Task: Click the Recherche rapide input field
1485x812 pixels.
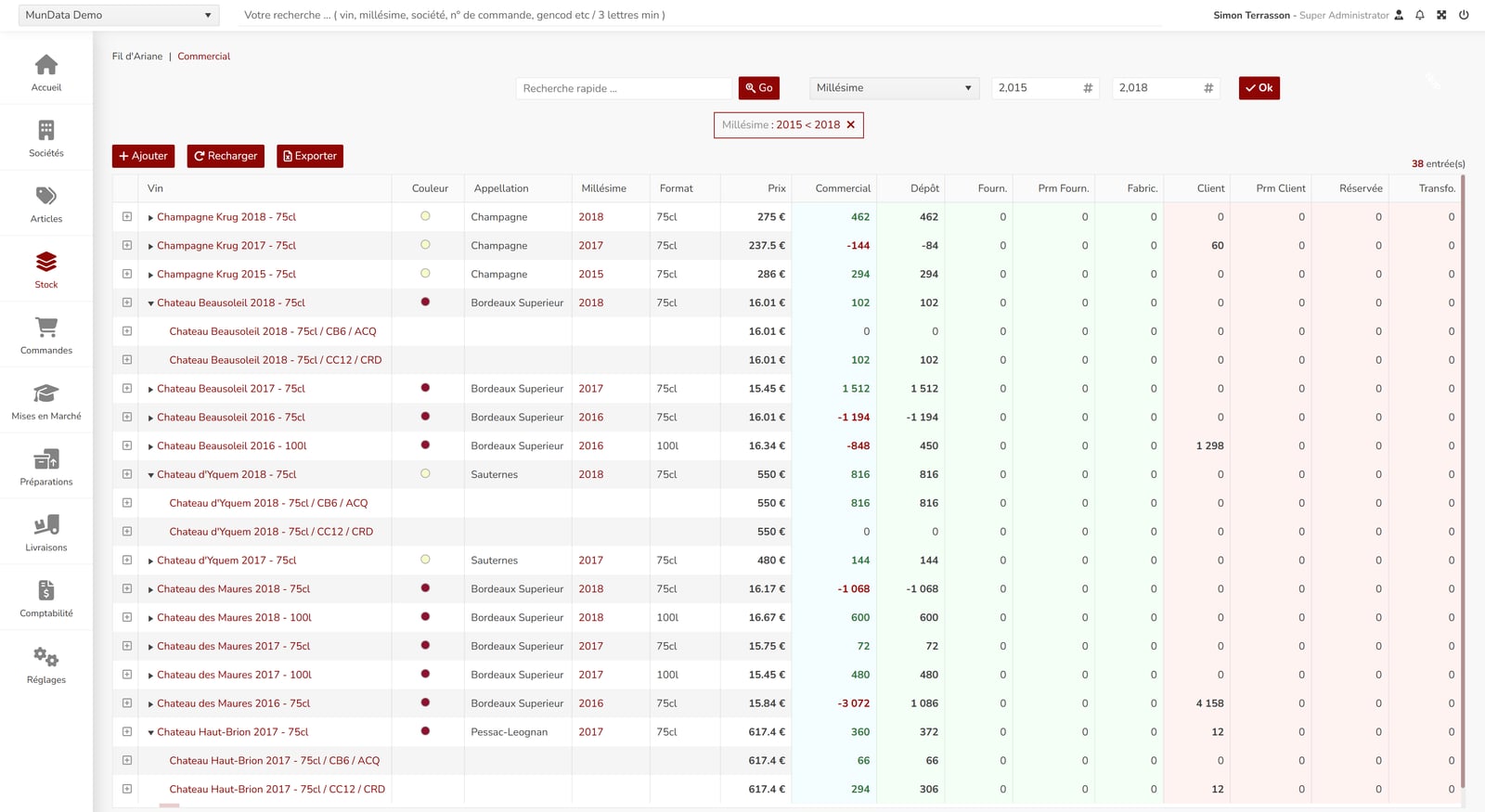Action: (625, 88)
